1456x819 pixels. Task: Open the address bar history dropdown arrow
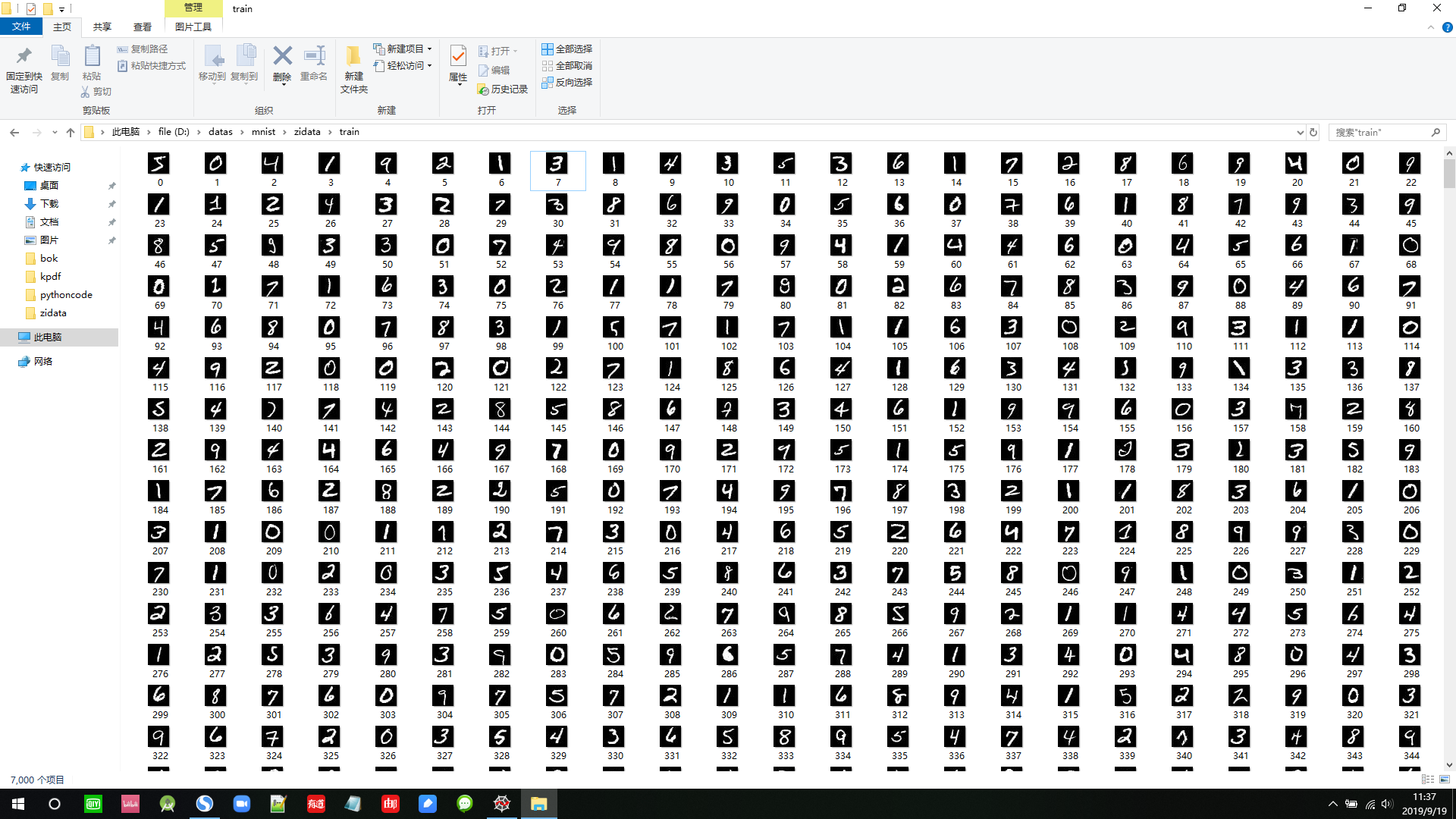point(1301,132)
